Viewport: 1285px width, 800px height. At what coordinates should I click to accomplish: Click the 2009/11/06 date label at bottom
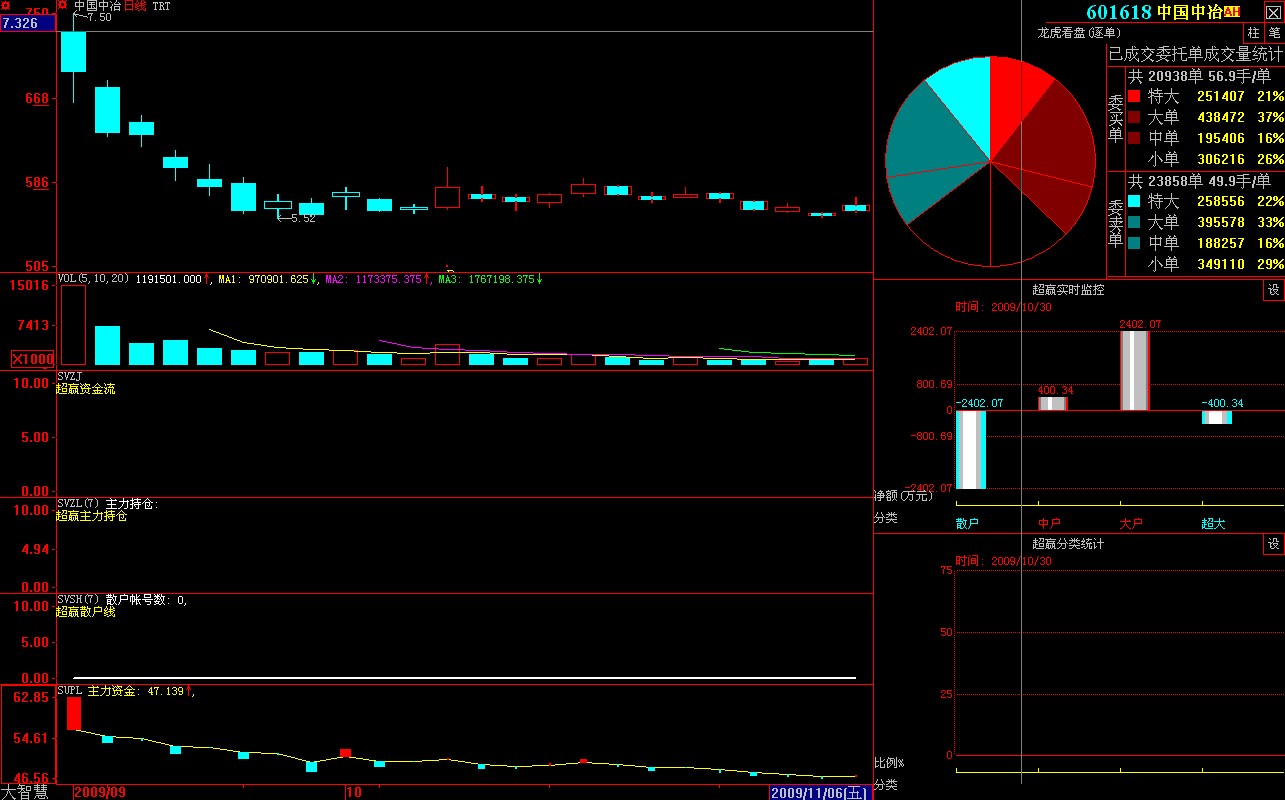(x=819, y=792)
